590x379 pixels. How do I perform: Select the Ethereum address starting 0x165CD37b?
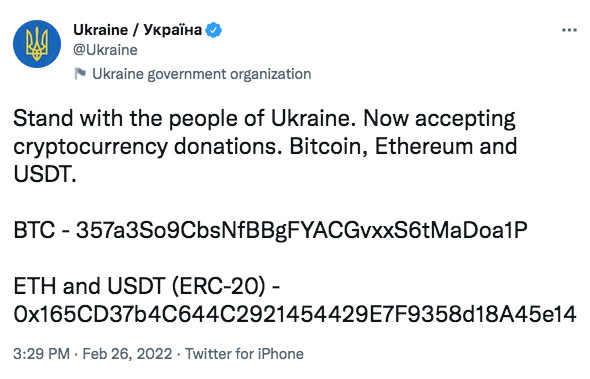[295, 314]
